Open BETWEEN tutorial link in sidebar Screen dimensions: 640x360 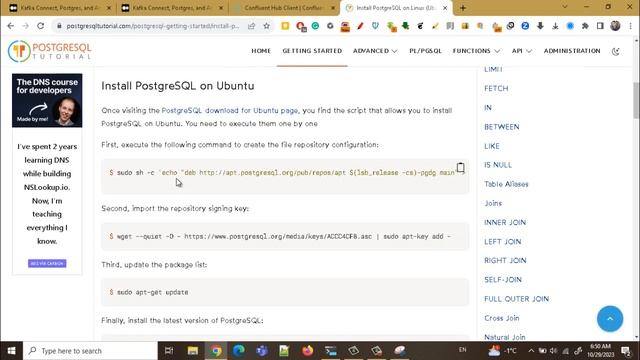click(x=502, y=127)
